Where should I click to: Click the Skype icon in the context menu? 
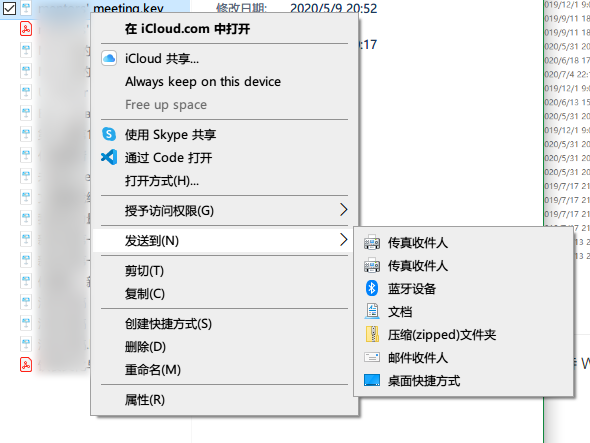tap(109, 134)
